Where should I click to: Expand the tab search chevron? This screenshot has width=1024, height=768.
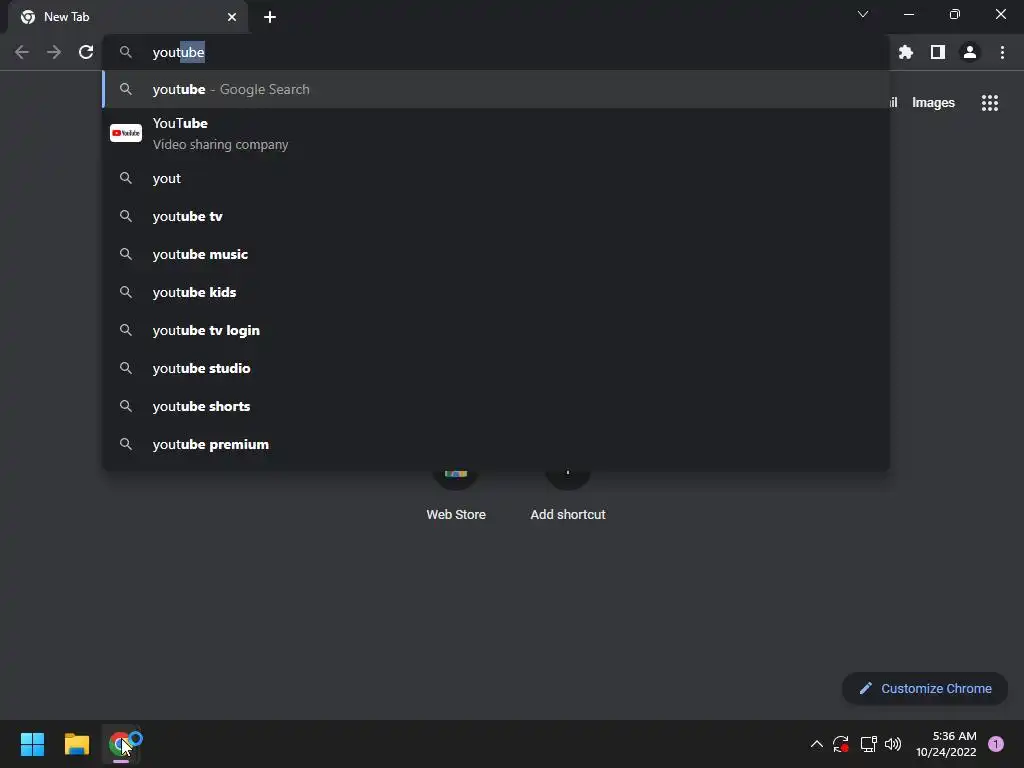pyautogui.click(x=863, y=14)
